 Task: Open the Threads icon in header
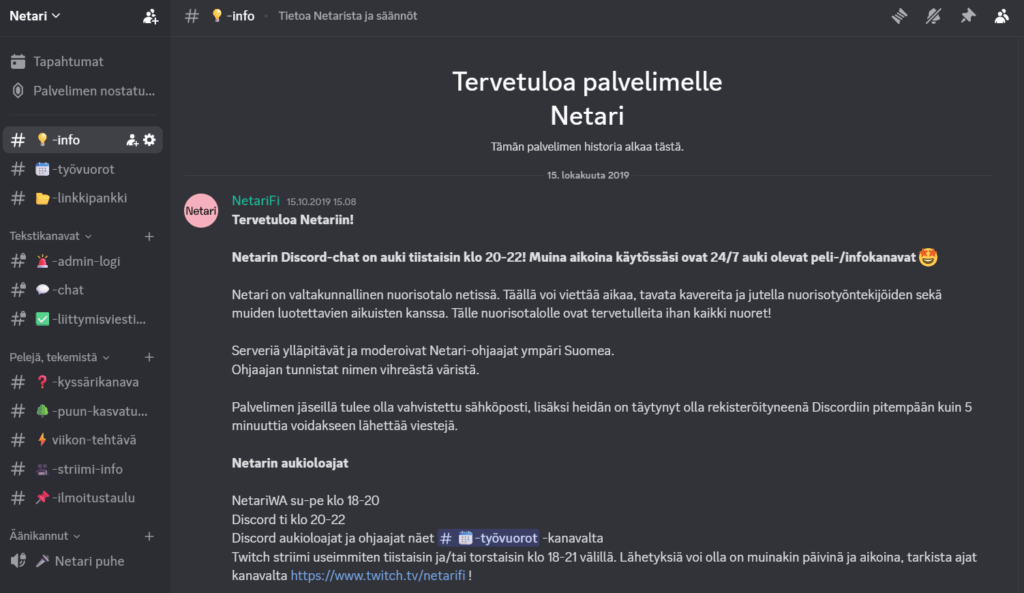coord(899,16)
